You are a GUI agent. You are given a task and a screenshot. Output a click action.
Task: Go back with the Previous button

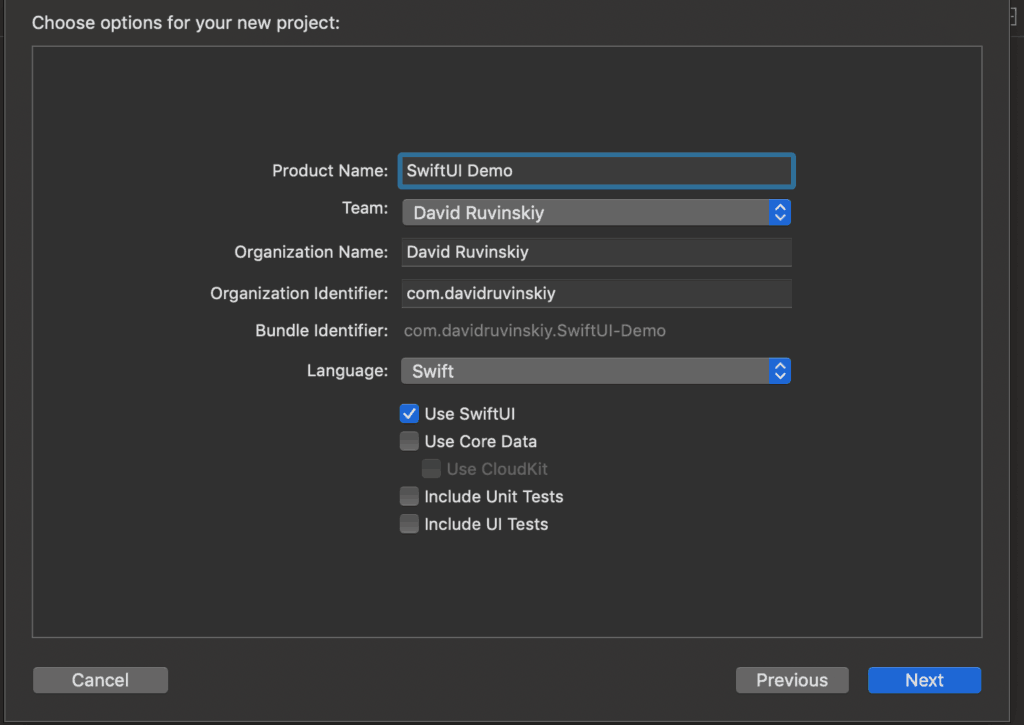[x=792, y=680]
